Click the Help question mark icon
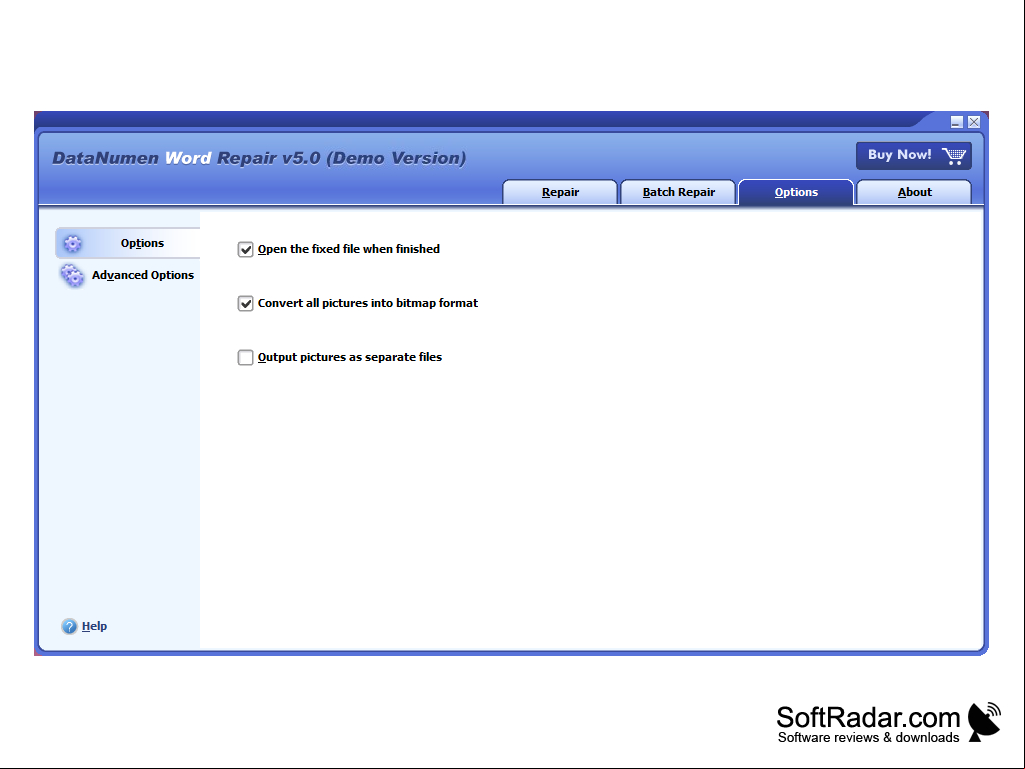Screen dimensions: 1025x769 click(x=69, y=626)
